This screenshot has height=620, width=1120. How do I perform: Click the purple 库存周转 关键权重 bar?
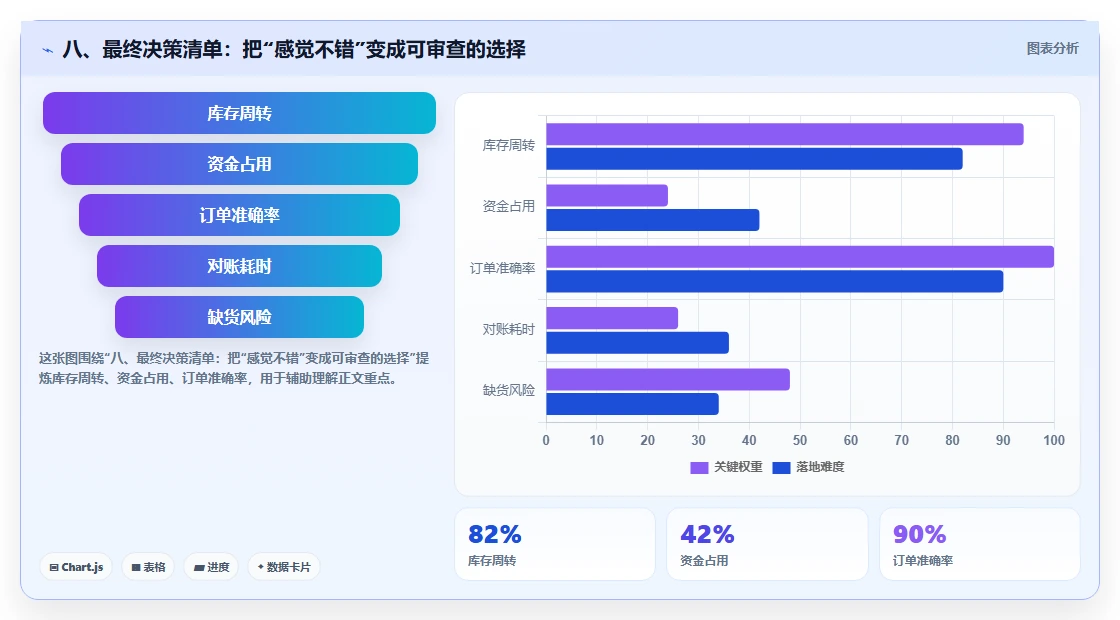pos(785,134)
